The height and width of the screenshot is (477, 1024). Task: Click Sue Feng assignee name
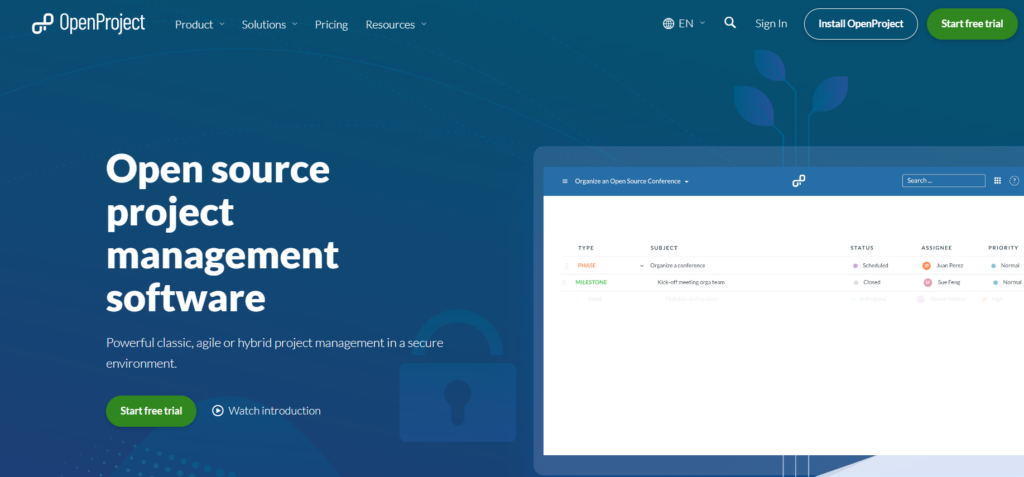[x=949, y=282]
